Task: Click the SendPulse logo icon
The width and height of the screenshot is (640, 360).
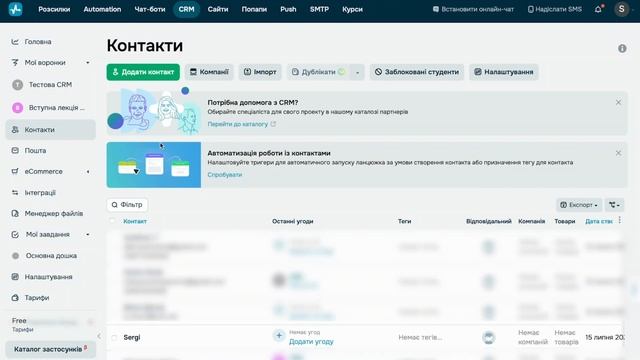Action: point(16,9)
